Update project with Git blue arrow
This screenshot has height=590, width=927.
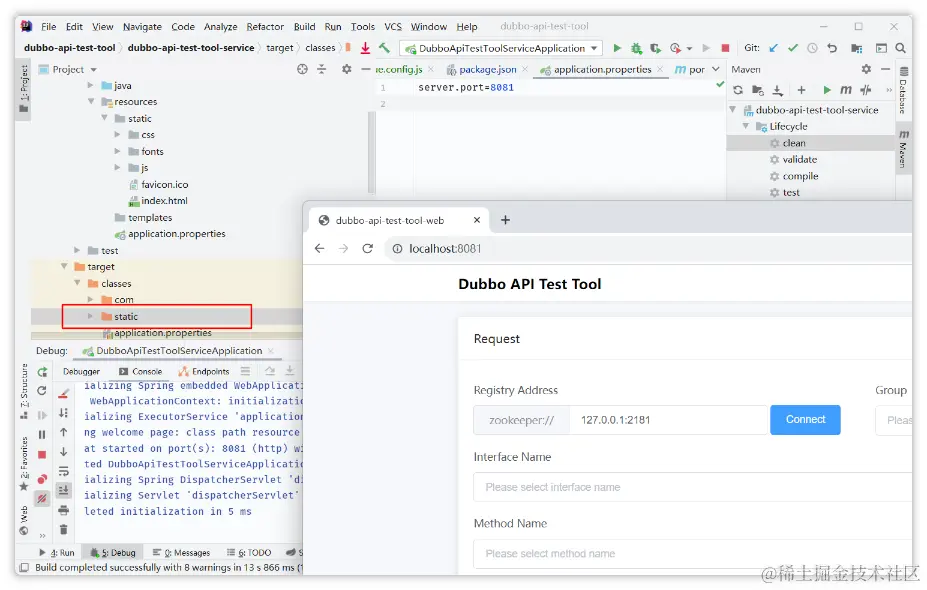coord(773,48)
